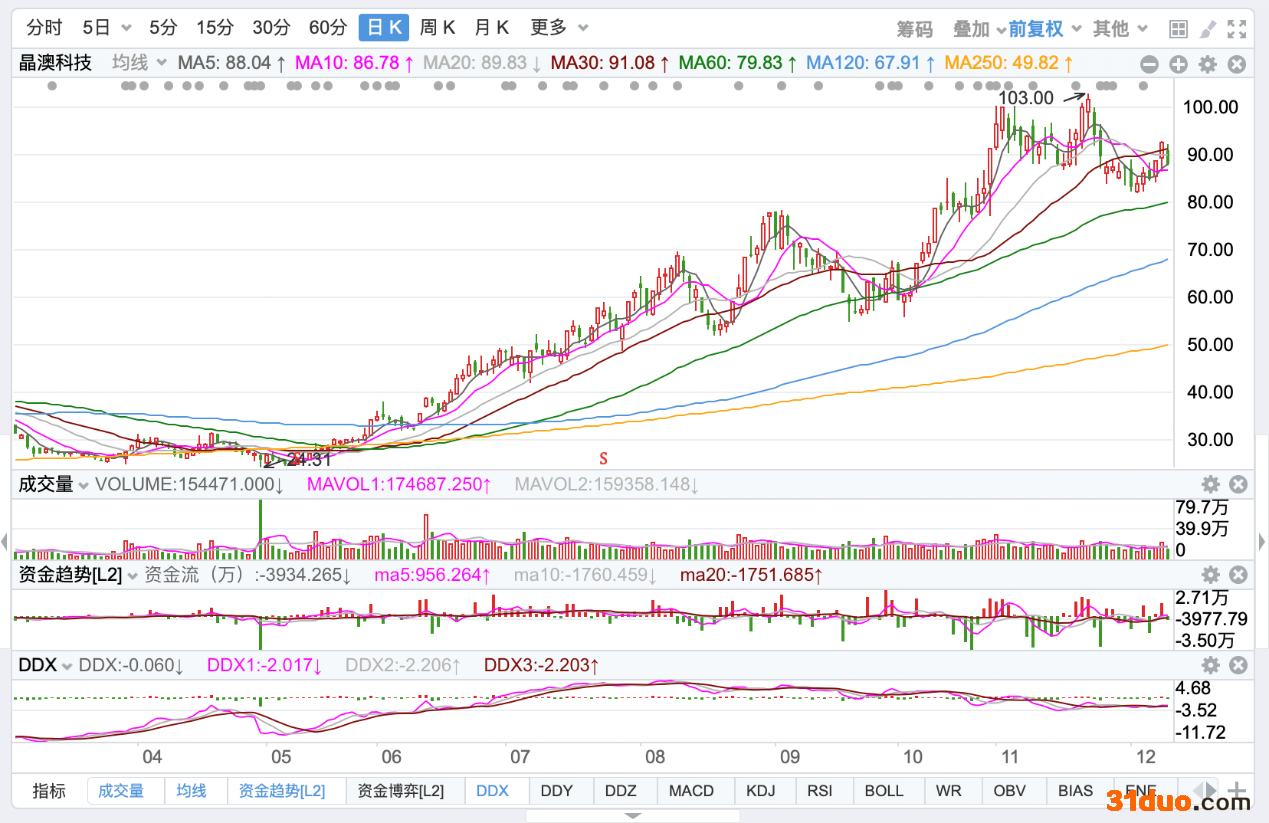Close the DDX indicator panel

[1238, 665]
